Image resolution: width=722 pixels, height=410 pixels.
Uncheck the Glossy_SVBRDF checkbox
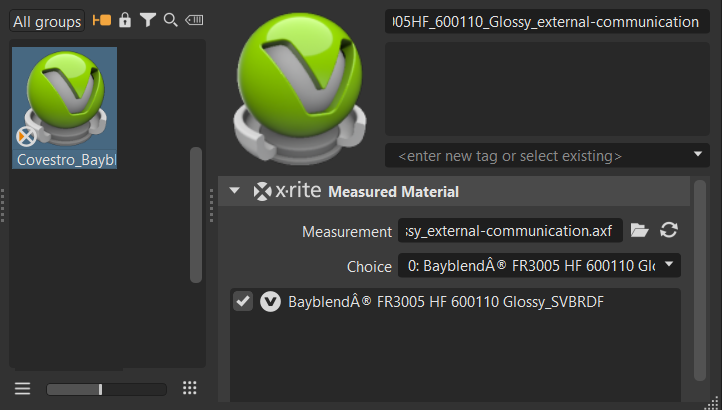tap(243, 301)
